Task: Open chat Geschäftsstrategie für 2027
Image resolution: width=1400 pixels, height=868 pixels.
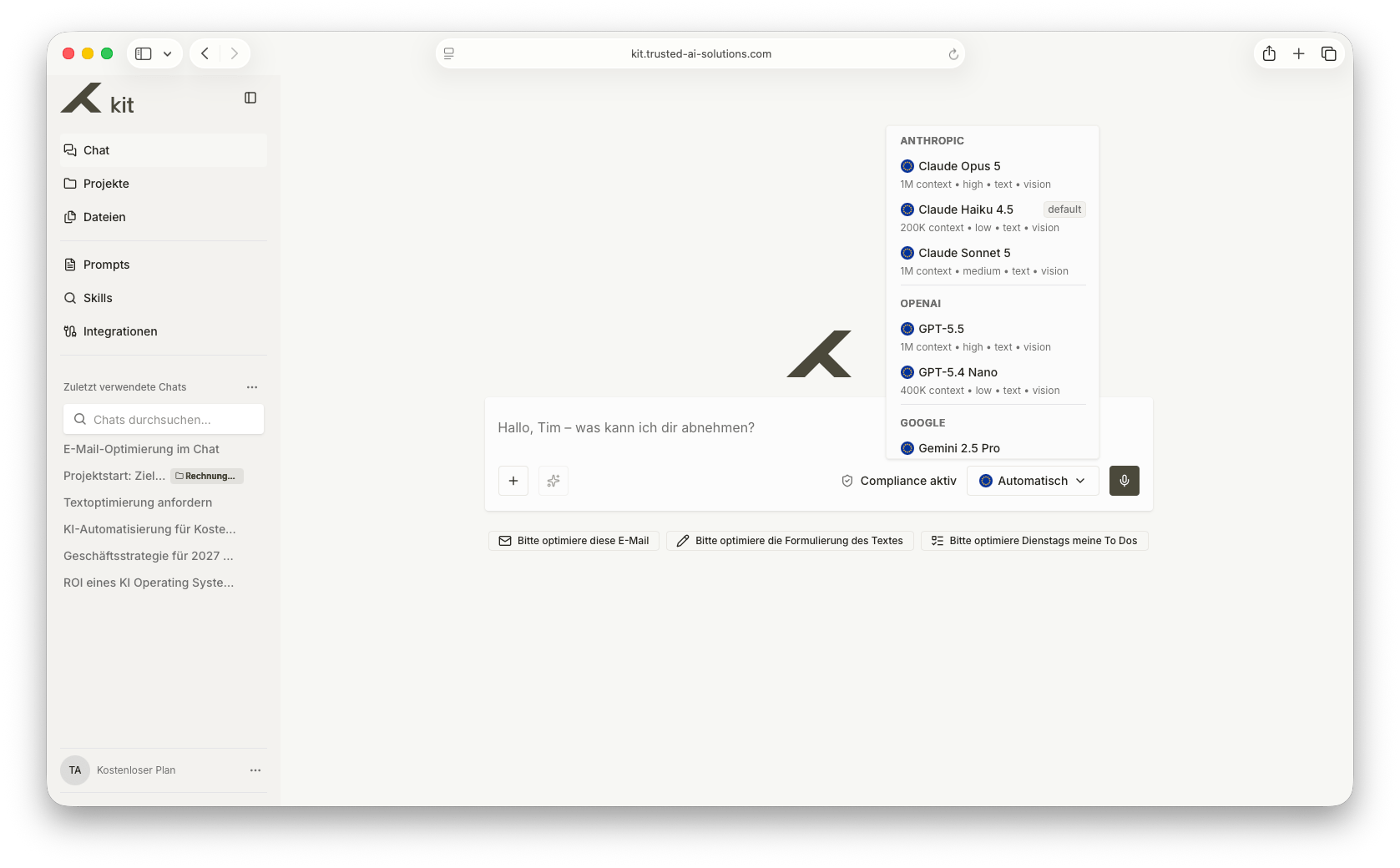Action: pos(149,556)
